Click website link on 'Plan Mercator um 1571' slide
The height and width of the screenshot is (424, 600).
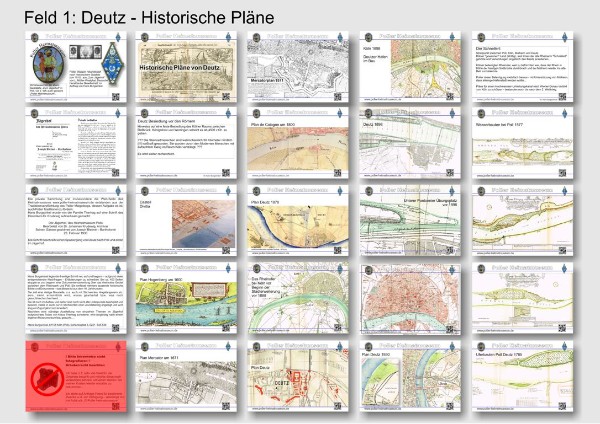click(x=158, y=409)
